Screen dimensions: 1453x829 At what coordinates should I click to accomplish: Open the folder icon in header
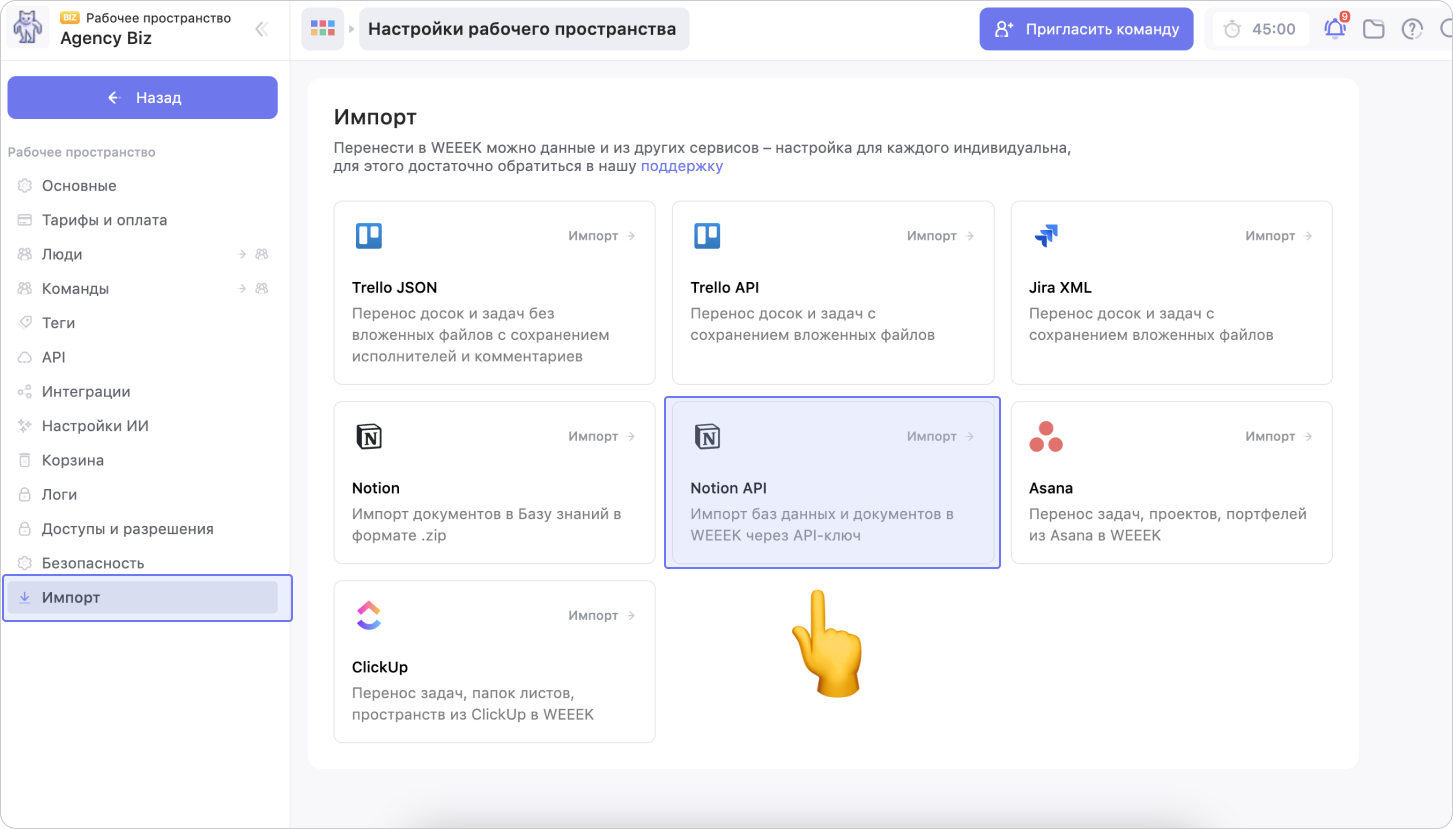tap(1374, 29)
